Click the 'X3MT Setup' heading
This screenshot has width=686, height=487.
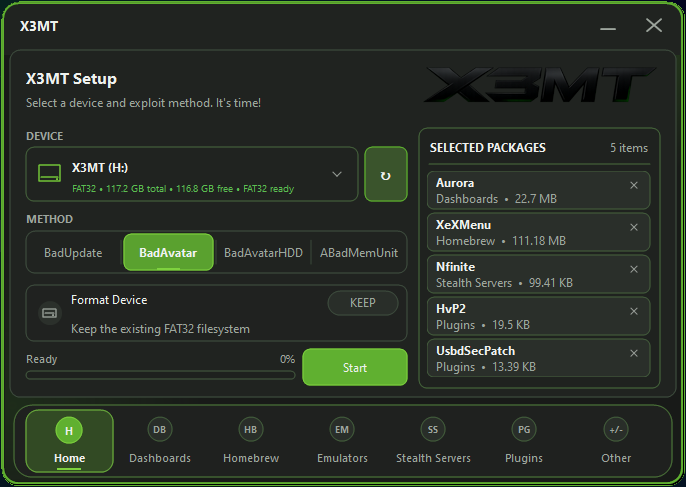(71, 79)
